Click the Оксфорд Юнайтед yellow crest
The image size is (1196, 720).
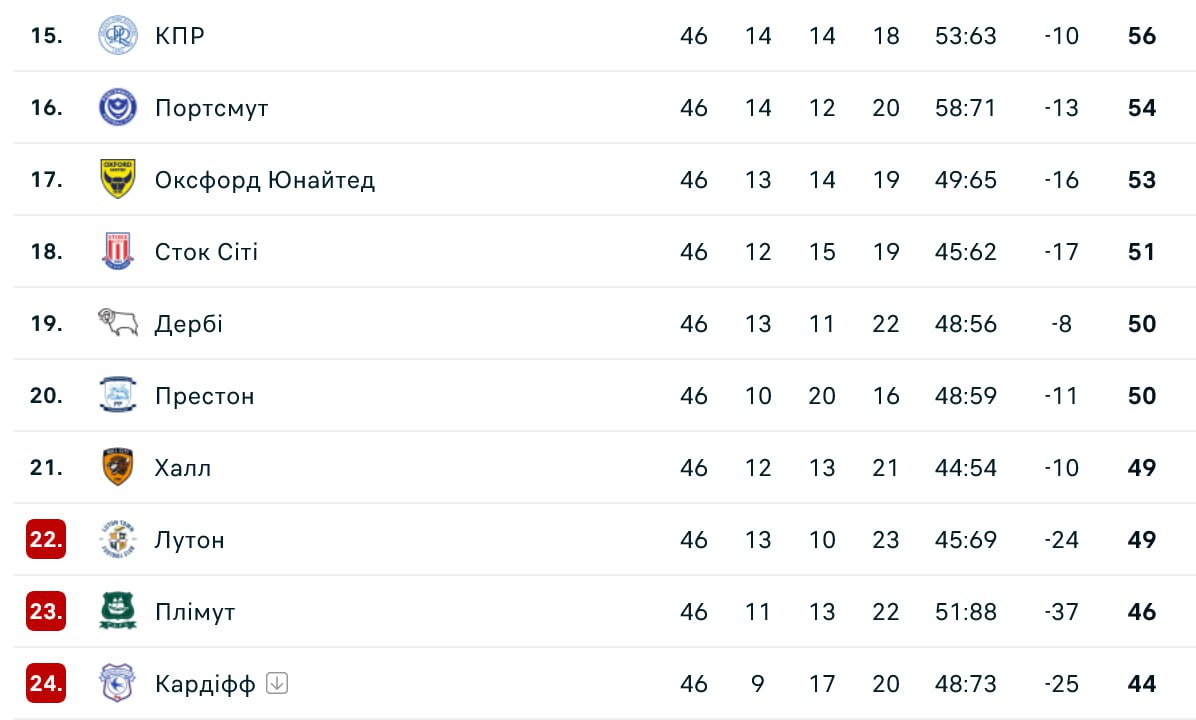point(118,180)
